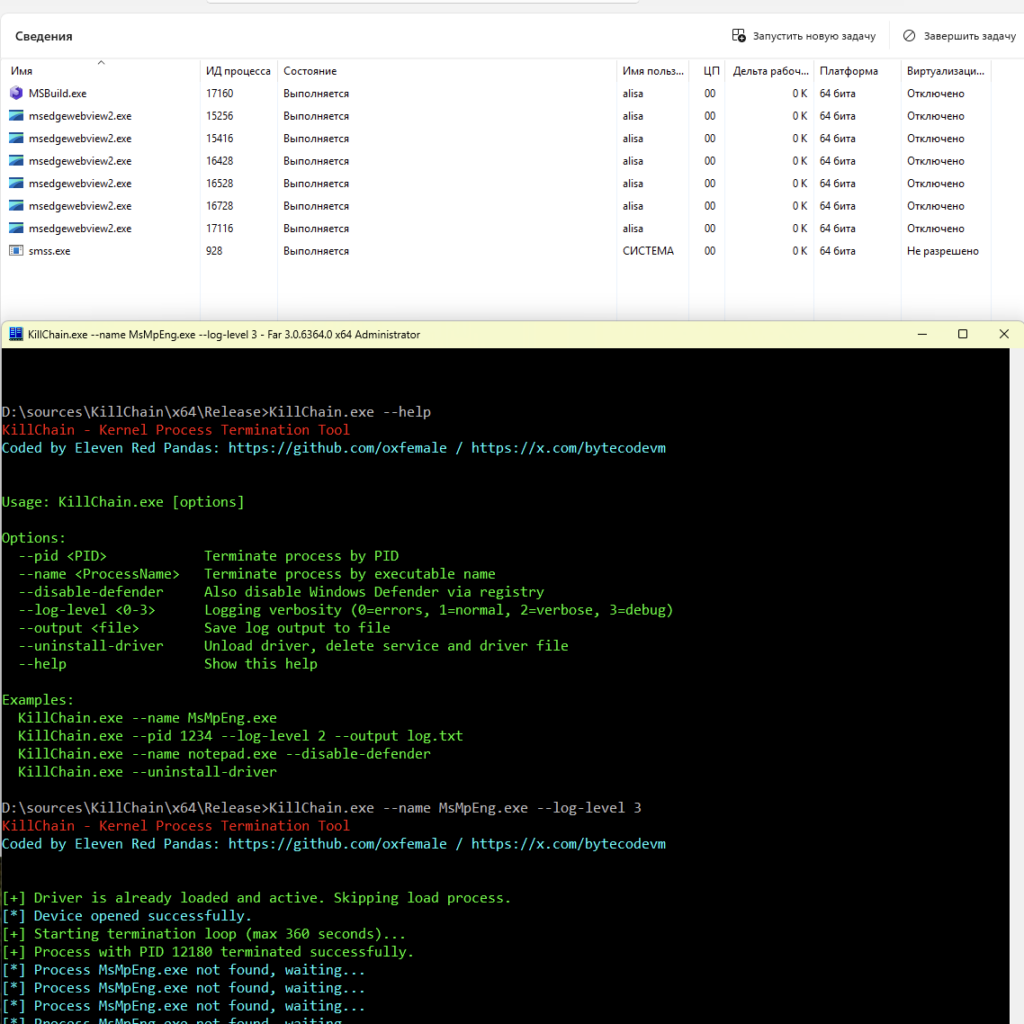Click icon of msedgewebview2.exe with PID 16428
Viewport: 1024px width, 1024px height.
tap(16, 161)
